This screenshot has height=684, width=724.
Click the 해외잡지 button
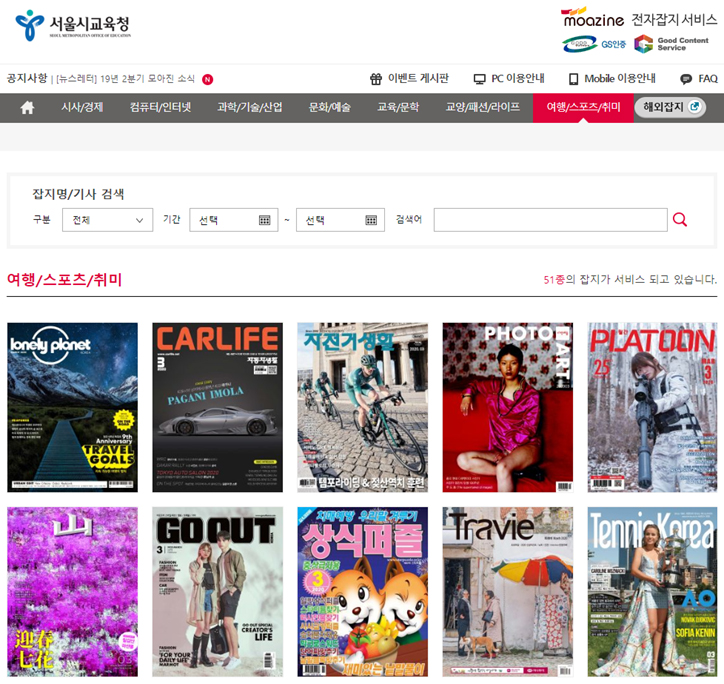tap(670, 107)
